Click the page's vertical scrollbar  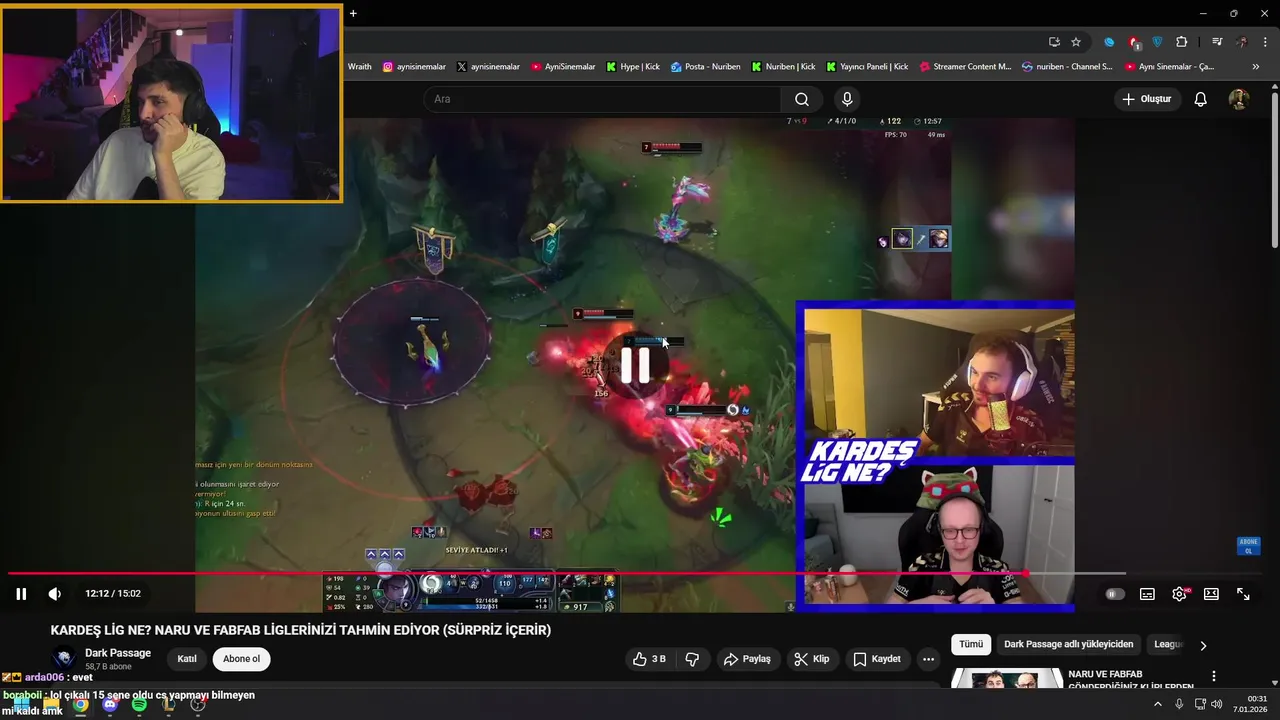click(1274, 170)
